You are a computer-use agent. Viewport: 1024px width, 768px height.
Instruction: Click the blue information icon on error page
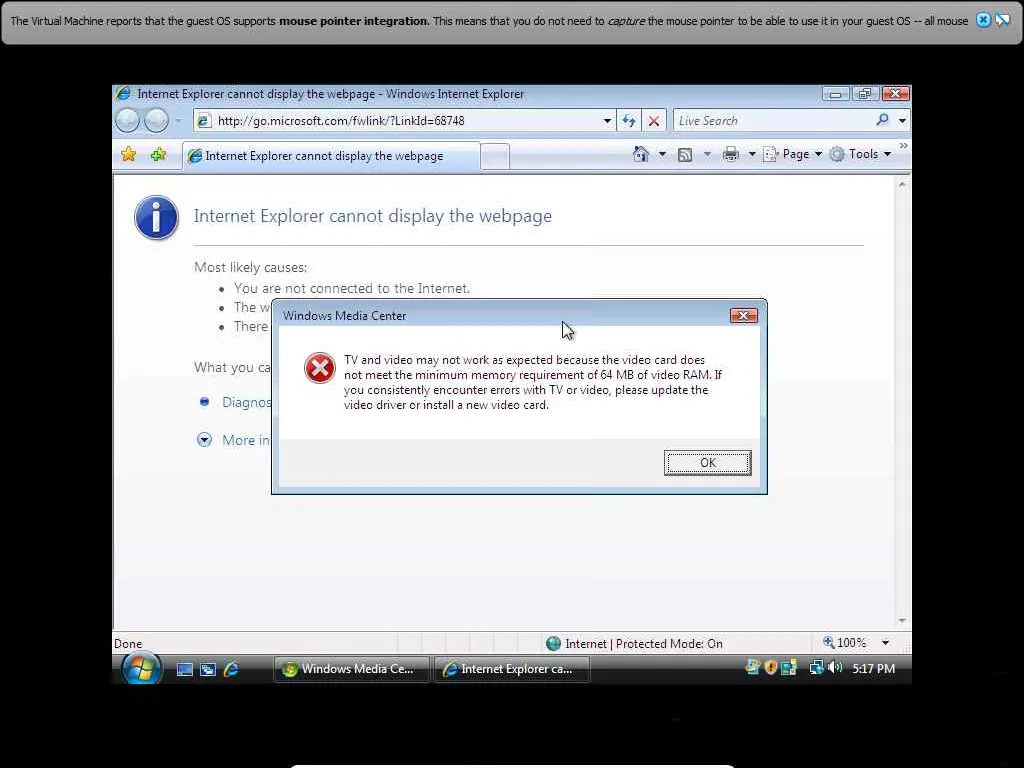(x=156, y=217)
